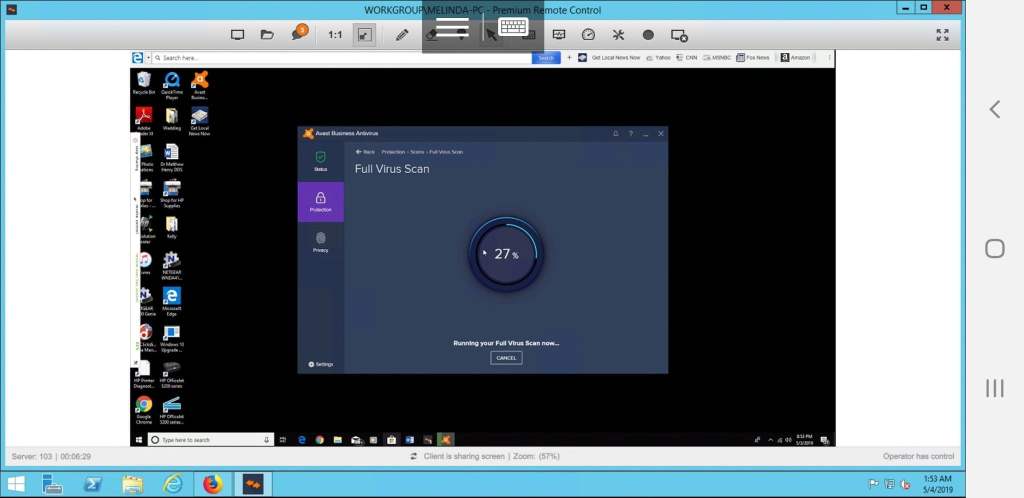Open the Avast icon on the remote taskbar
Viewport: 1024px width, 498px height.
pyautogui.click(x=445, y=440)
